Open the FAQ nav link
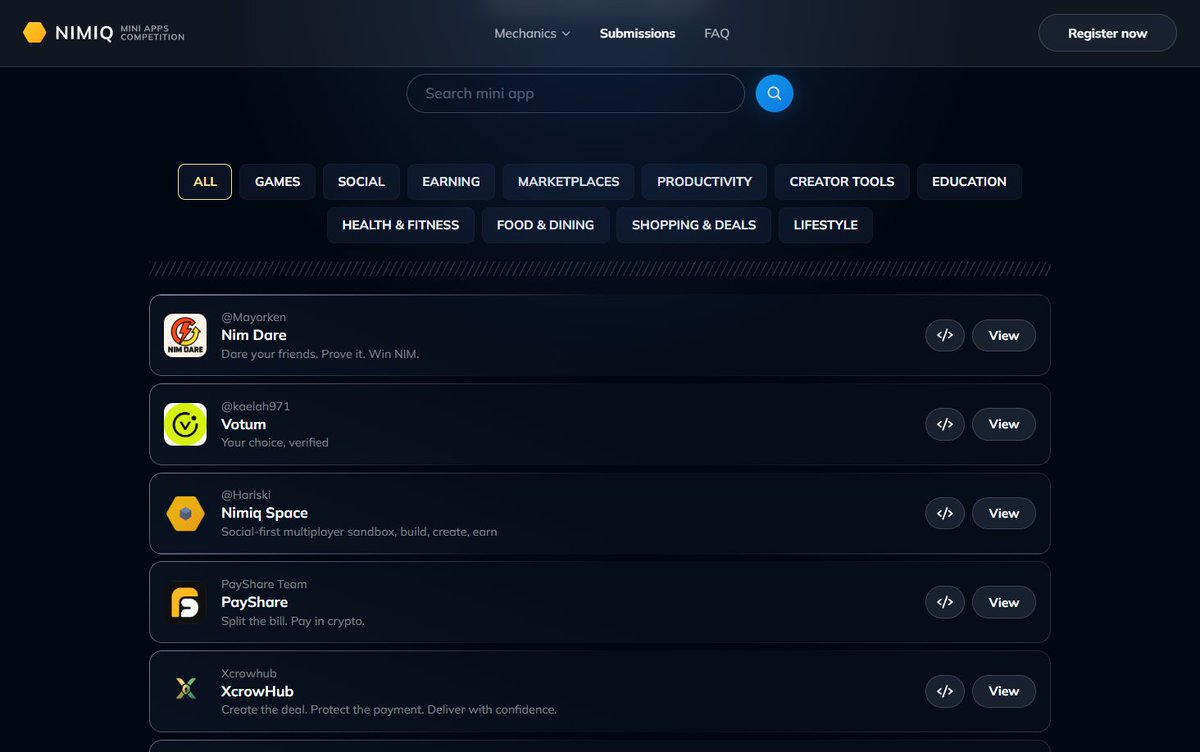1200x752 pixels. pyautogui.click(x=717, y=33)
